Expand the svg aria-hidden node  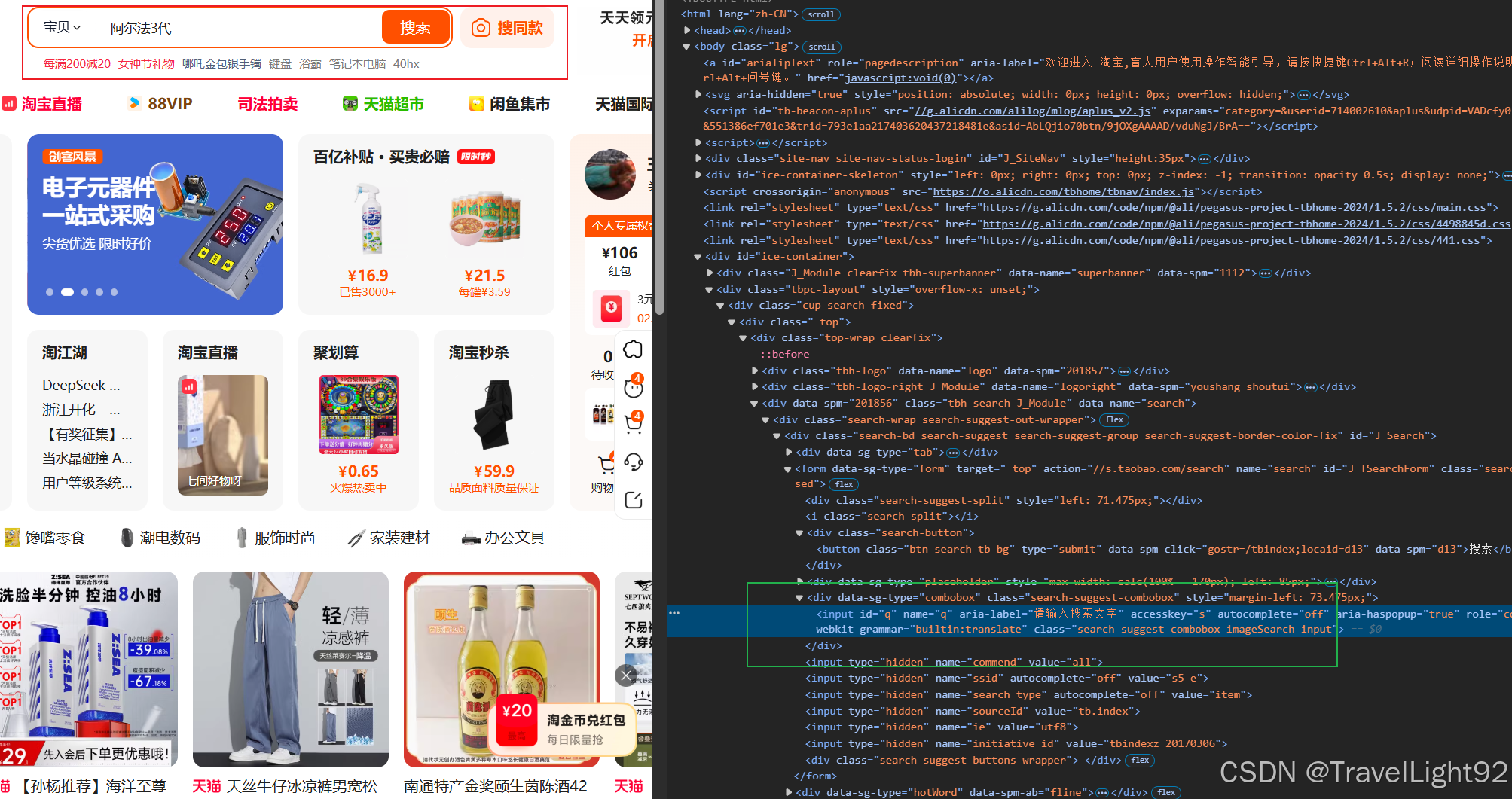(698, 94)
